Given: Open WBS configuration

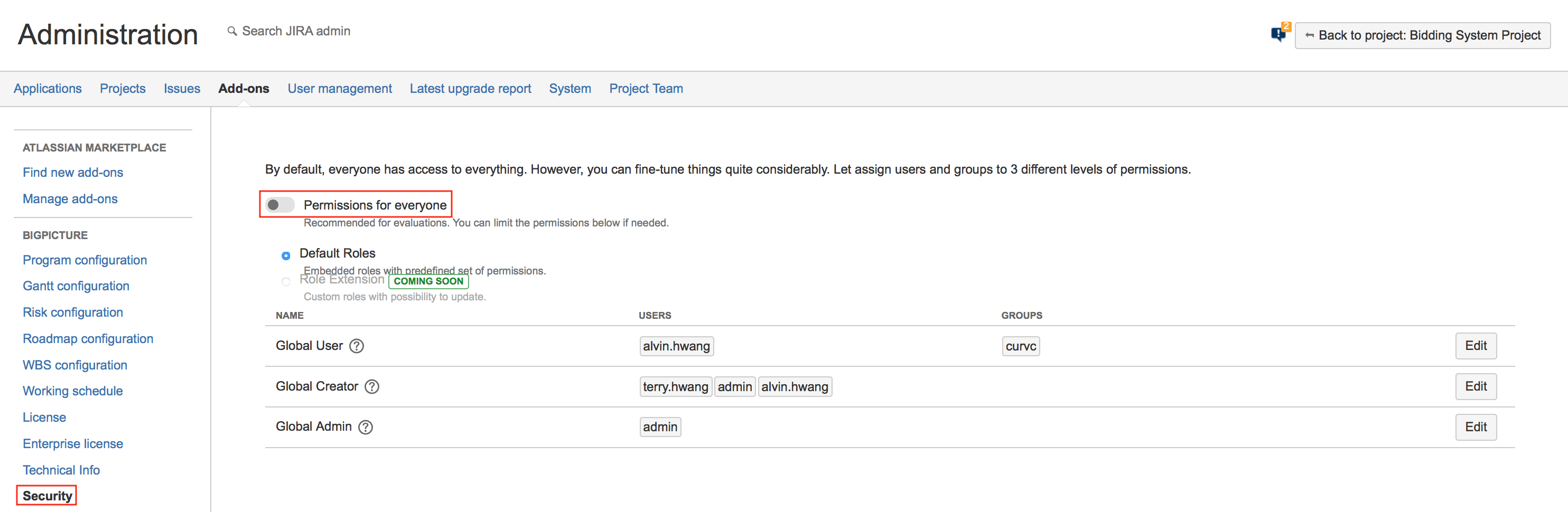Looking at the screenshot, I should tap(75, 365).
